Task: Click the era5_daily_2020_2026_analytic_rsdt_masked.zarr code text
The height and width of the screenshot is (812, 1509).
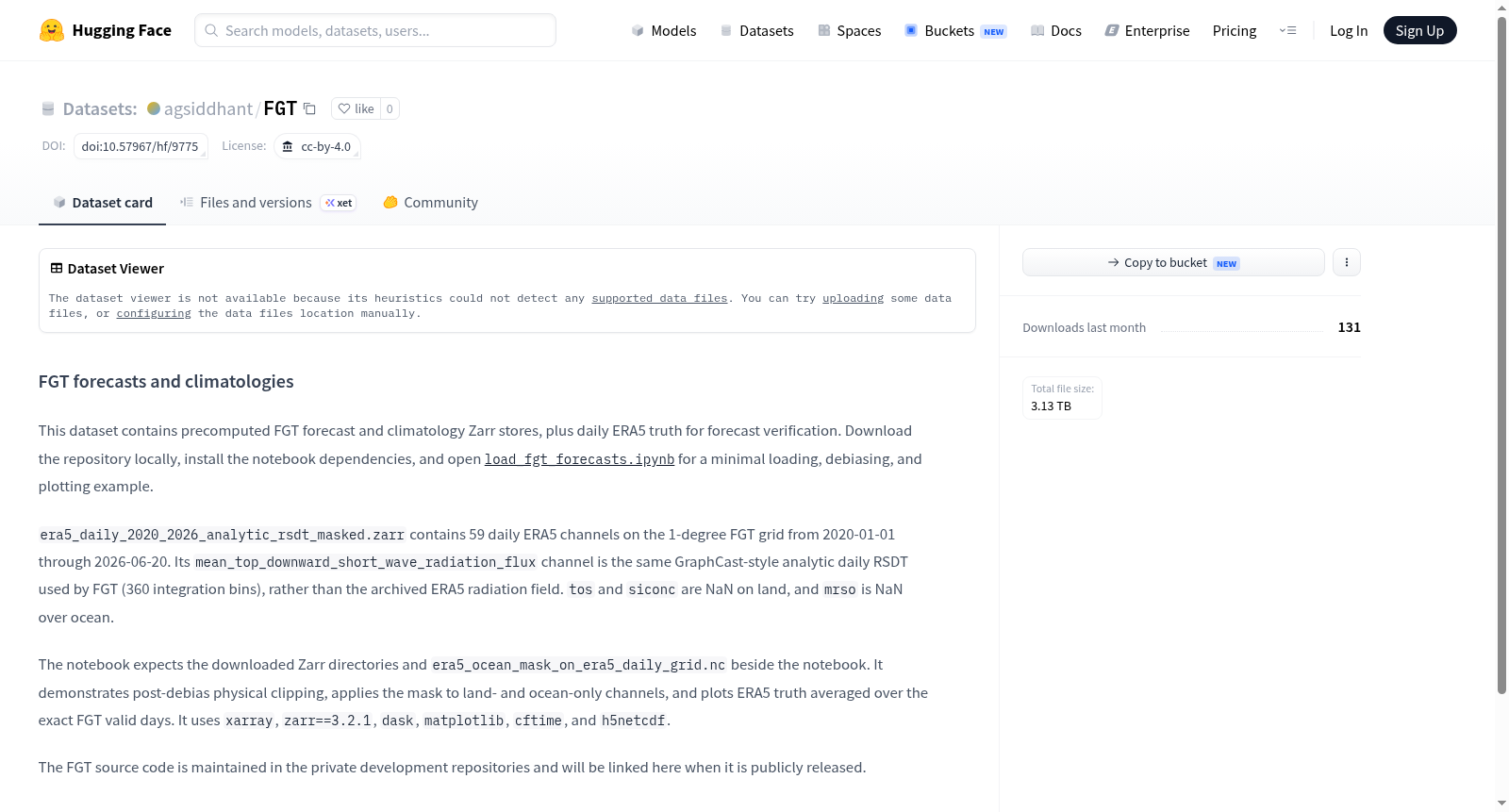Action: pos(222,535)
